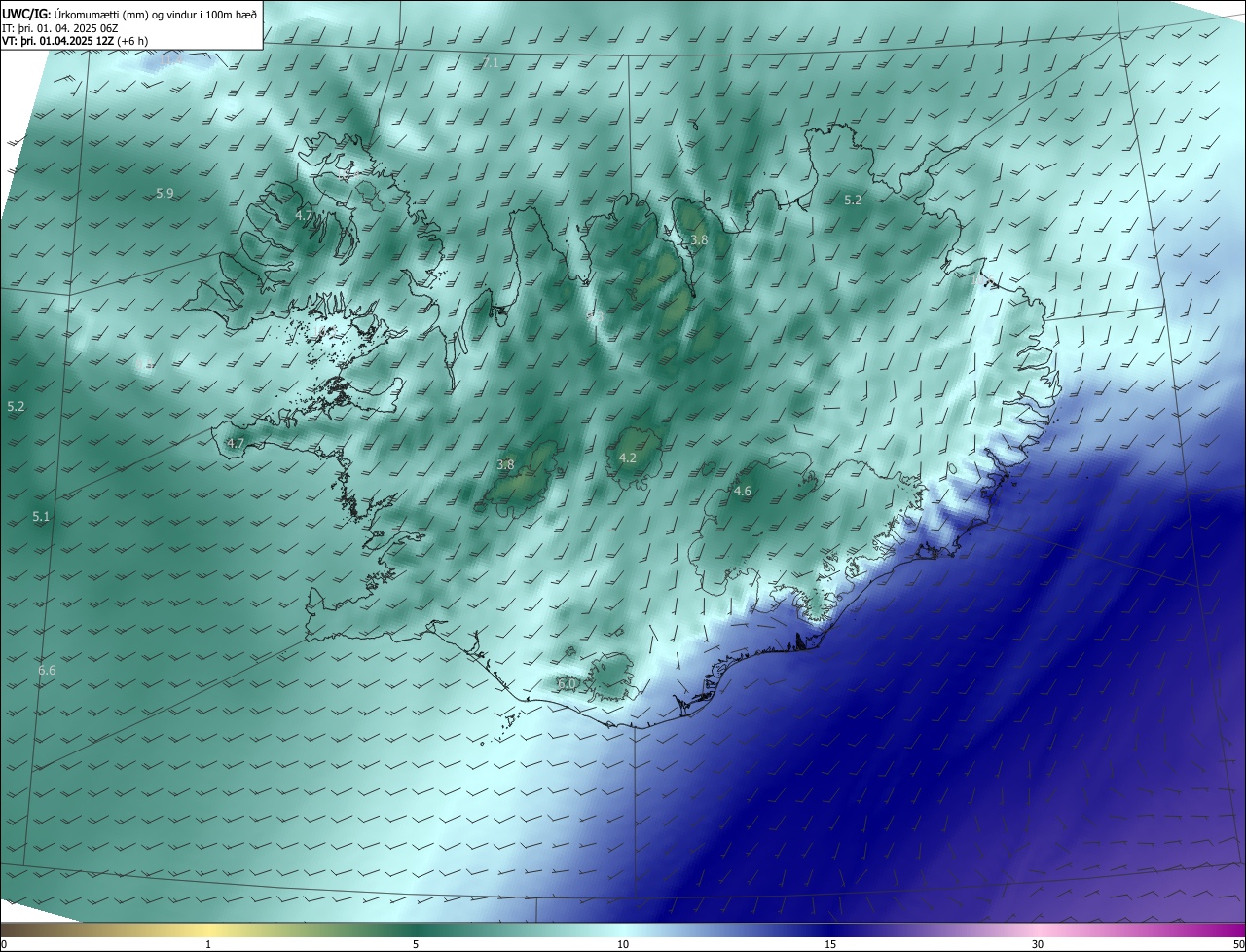Click the 7.1 value over the ocean north of Iceland

(x=491, y=62)
